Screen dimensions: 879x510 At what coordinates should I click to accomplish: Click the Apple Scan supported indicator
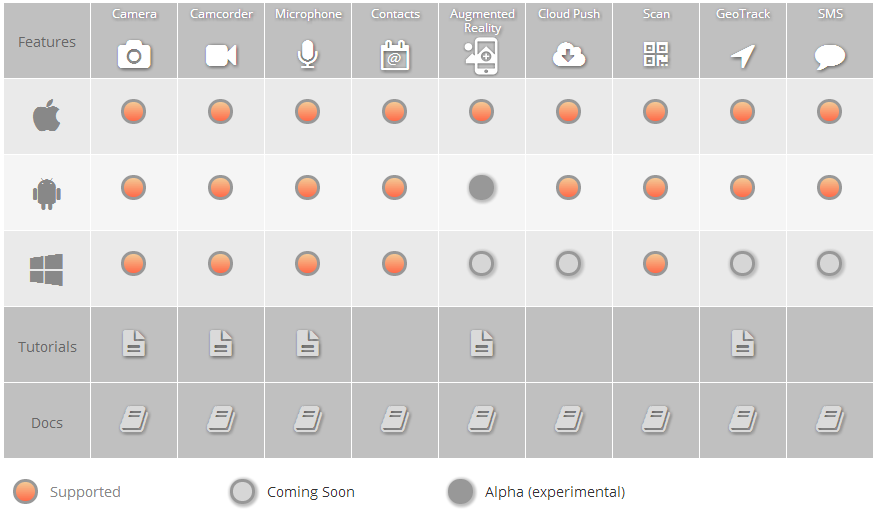click(656, 111)
